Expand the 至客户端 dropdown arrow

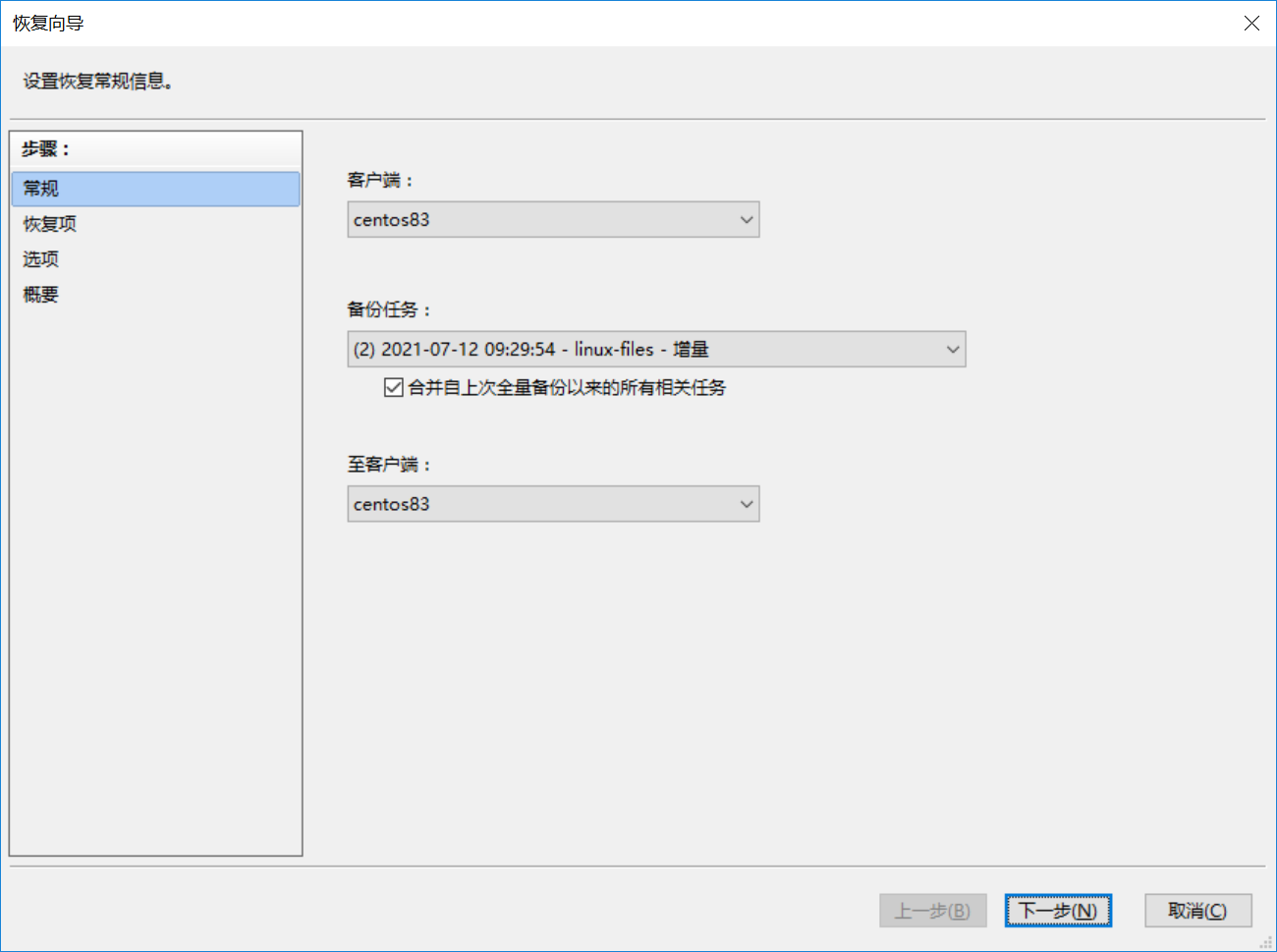[747, 505]
